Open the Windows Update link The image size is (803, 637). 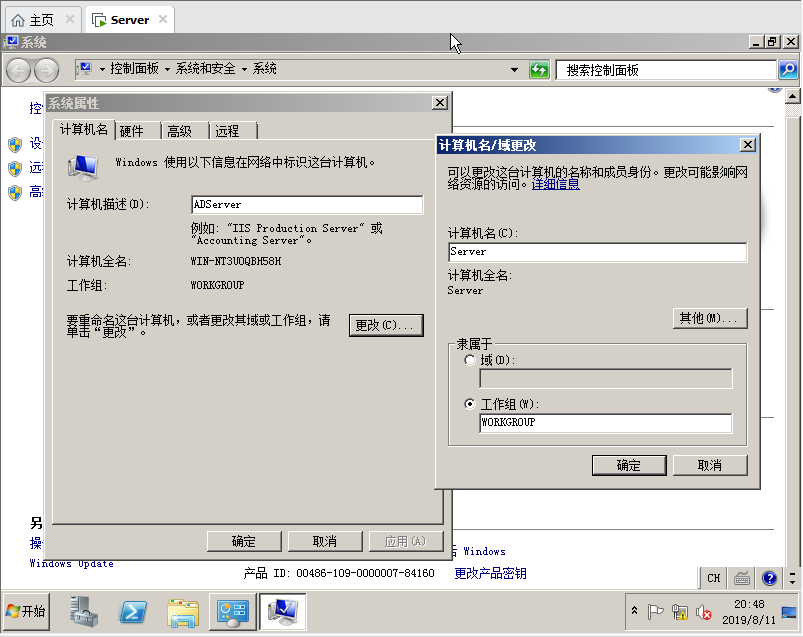[71, 563]
